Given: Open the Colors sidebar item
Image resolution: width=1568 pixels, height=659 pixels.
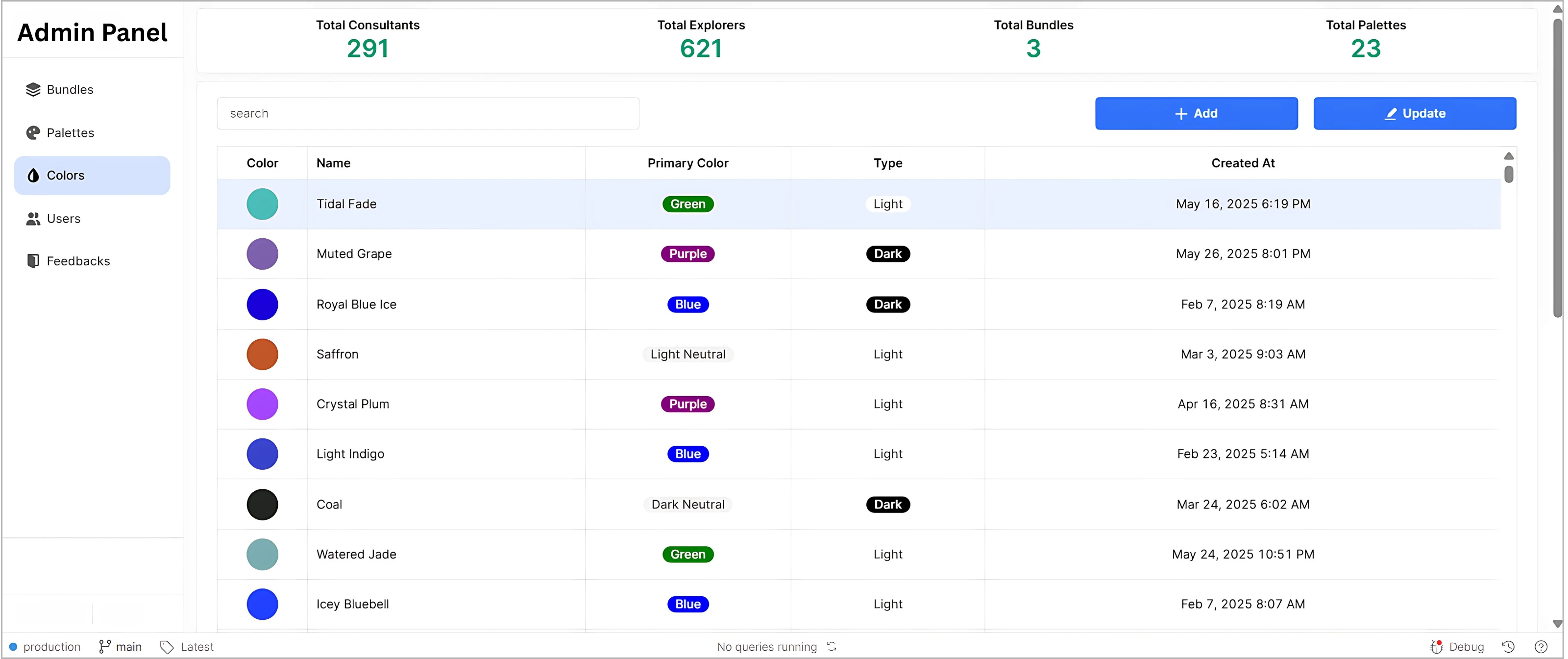Looking at the screenshot, I should coord(92,176).
